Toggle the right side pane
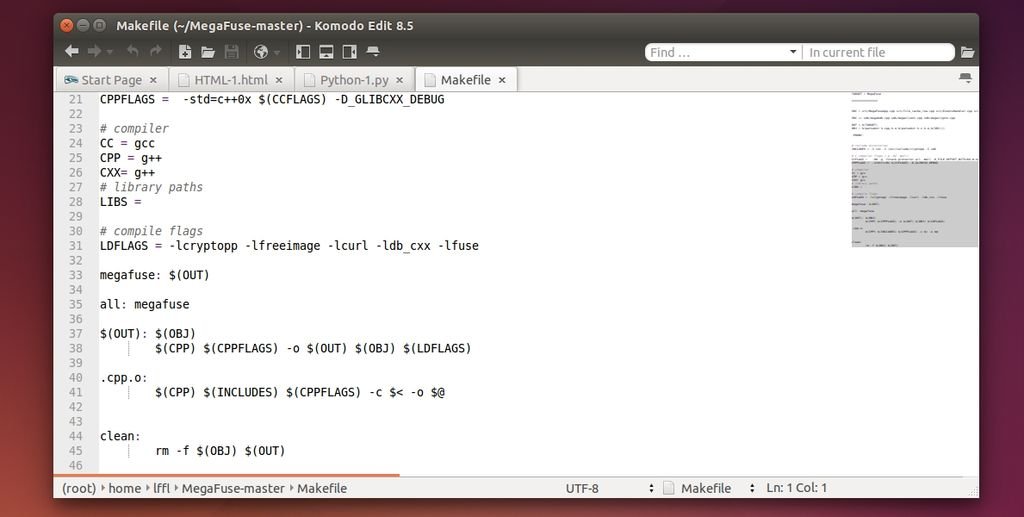Screen dimensions: 1024x517 coord(349,51)
